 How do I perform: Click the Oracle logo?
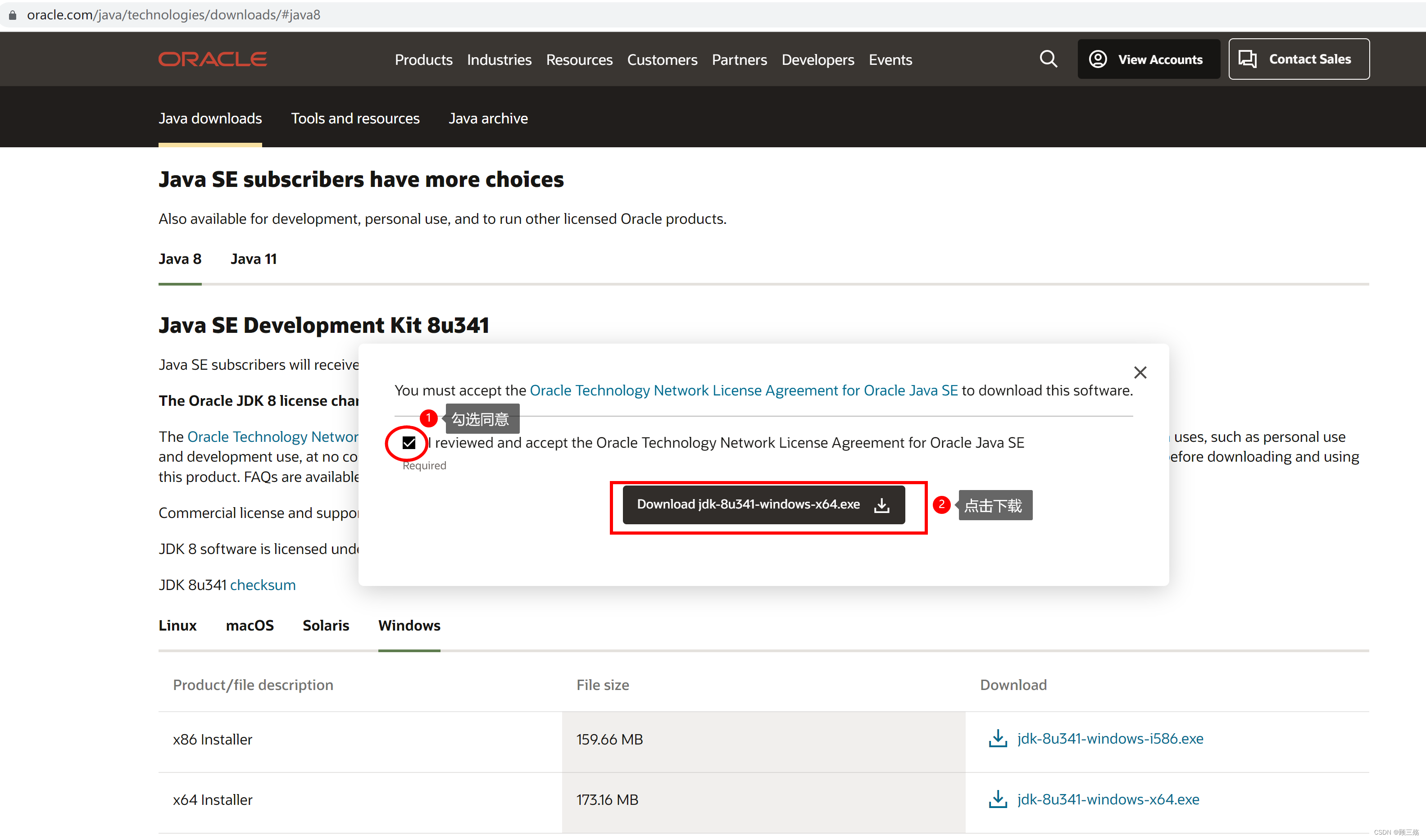point(212,59)
